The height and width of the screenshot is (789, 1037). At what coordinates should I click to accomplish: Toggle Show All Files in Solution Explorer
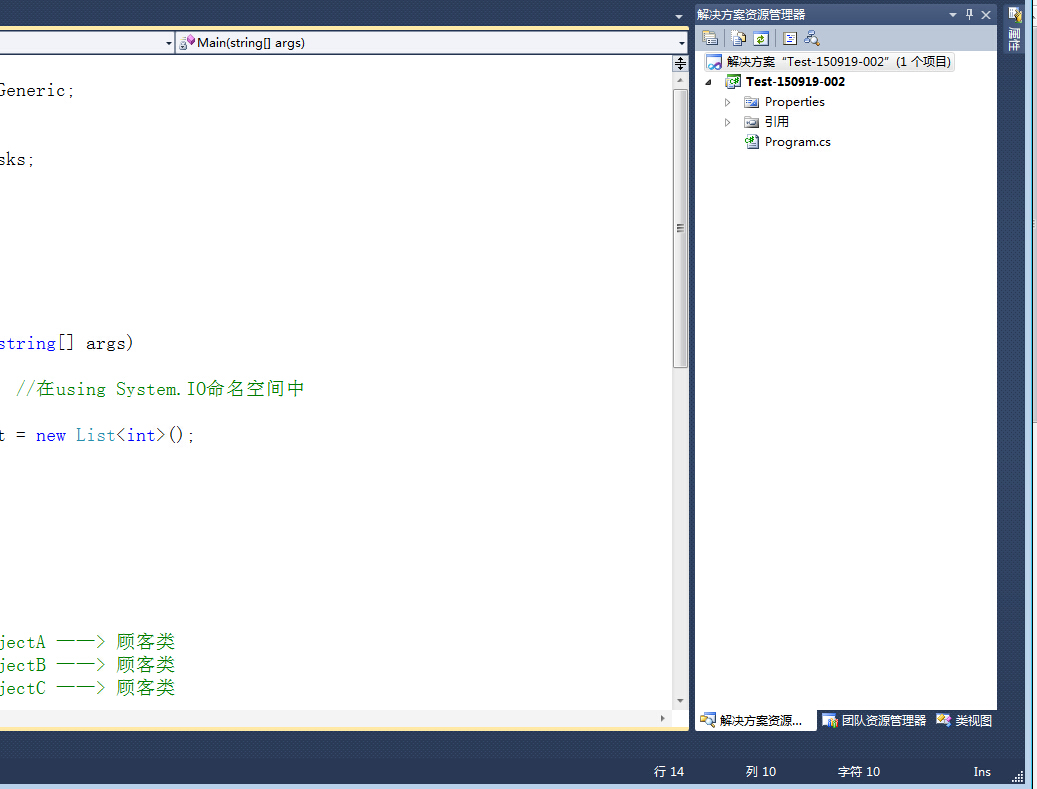(x=738, y=38)
